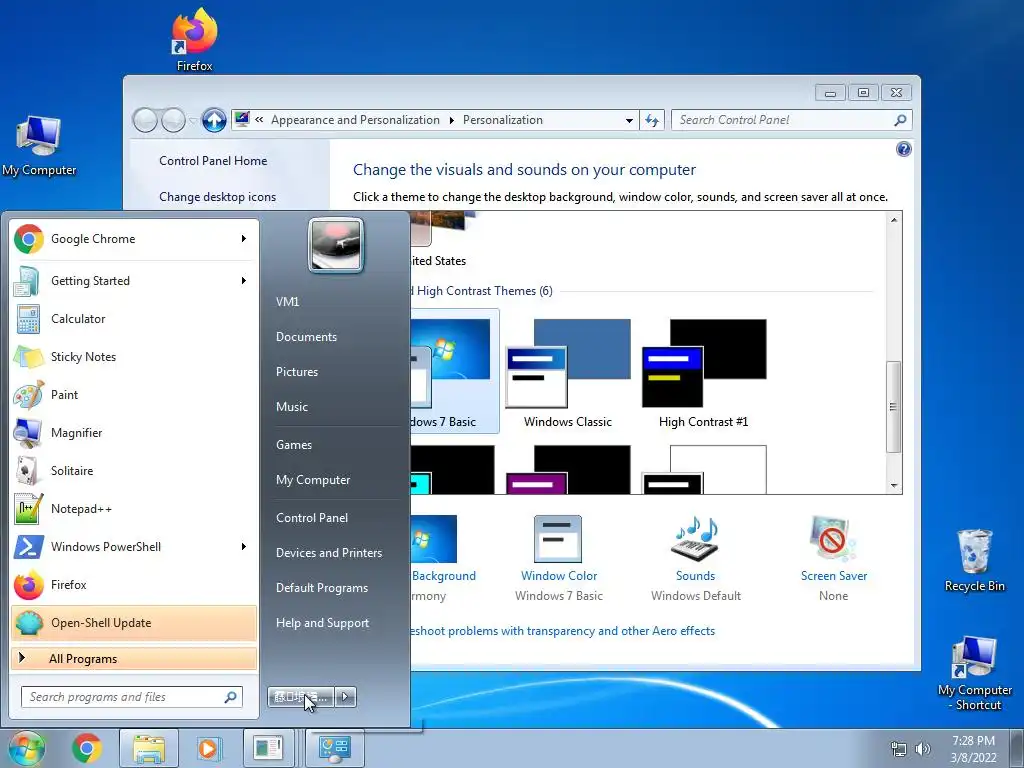Click the breadcrumb double chevron in the address bar
This screenshot has height=768, width=1024.
tap(259, 120)
